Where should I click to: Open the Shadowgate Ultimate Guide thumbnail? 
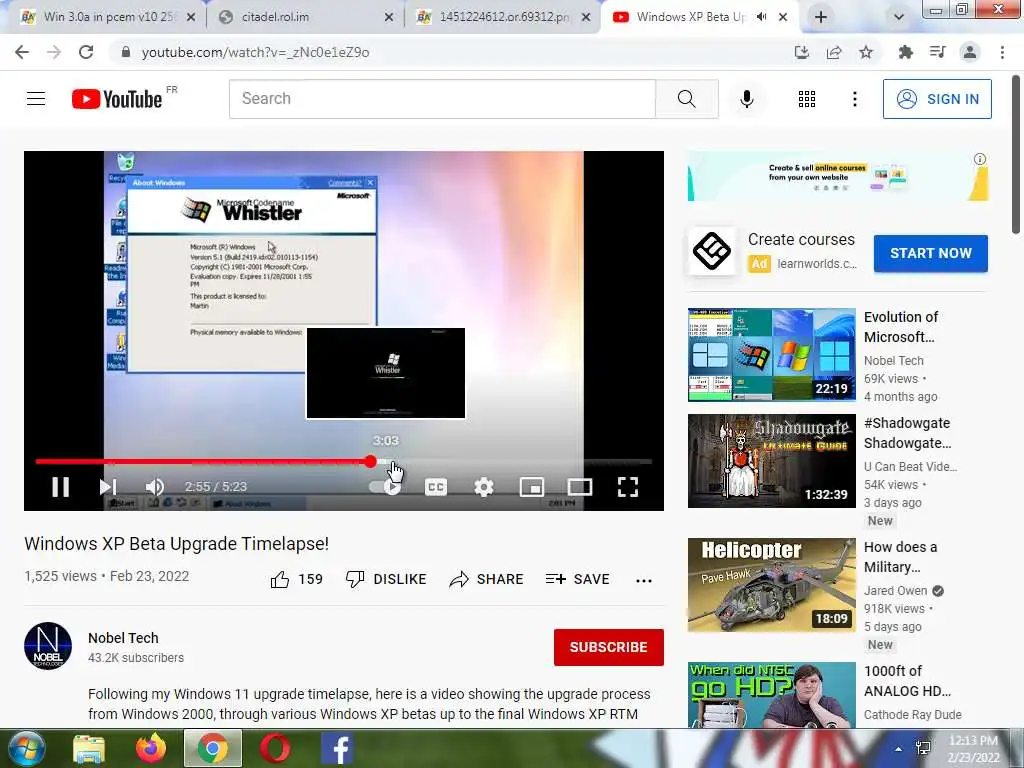pos(771,460)
